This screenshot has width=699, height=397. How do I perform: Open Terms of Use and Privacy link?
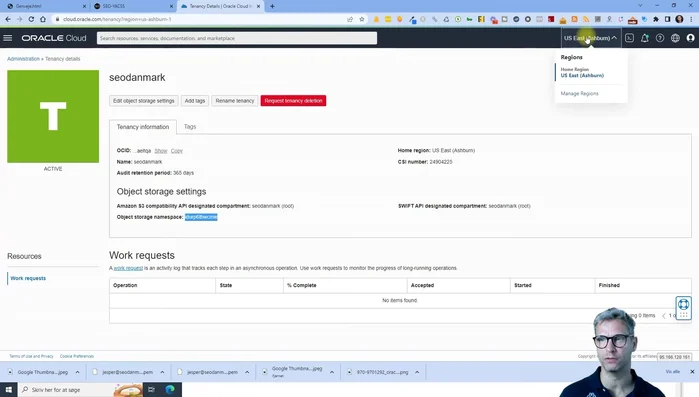coord(31,356)
